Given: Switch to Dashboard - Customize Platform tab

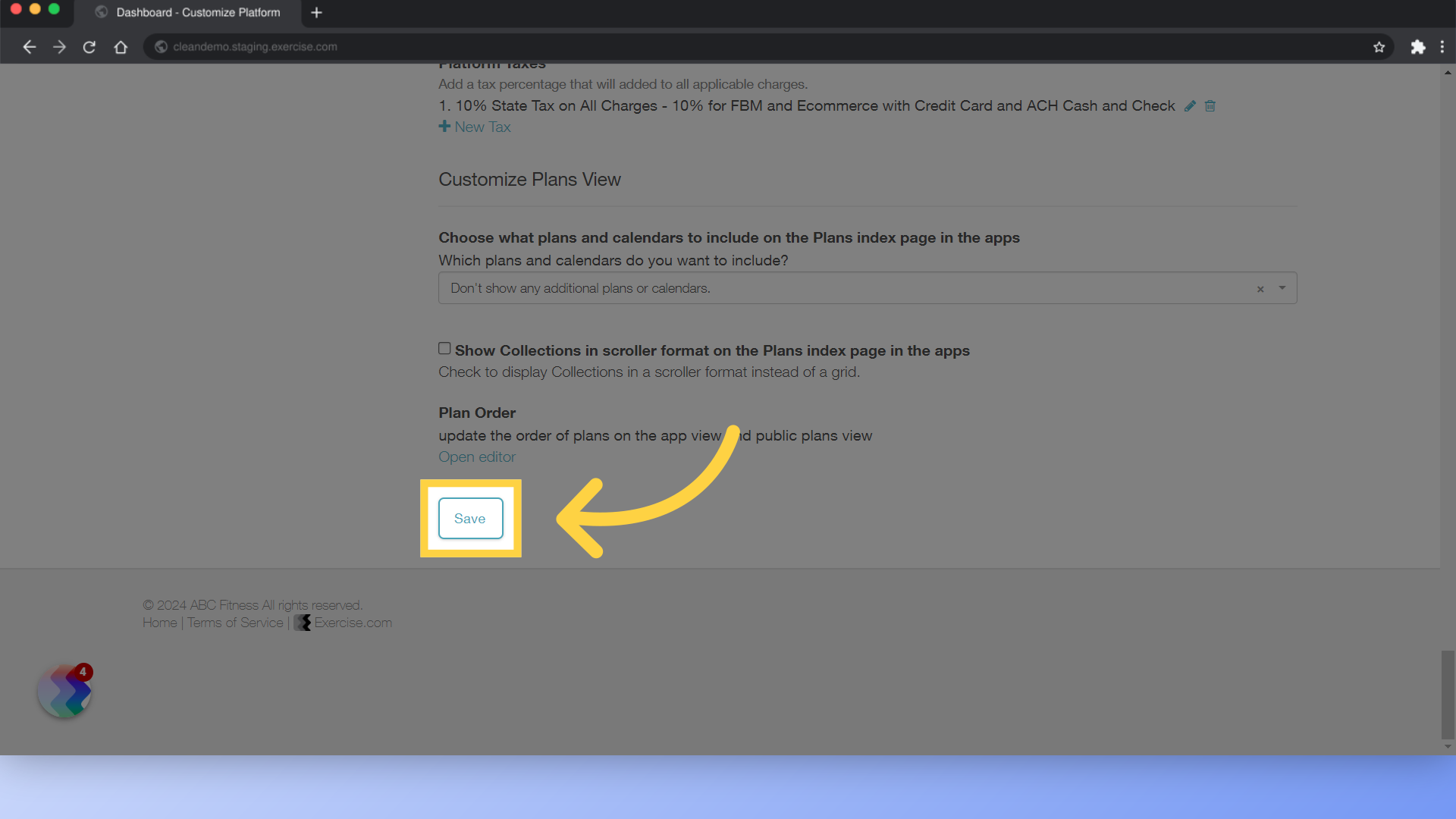Looking at the screenshot, I should tap(188, 13).
